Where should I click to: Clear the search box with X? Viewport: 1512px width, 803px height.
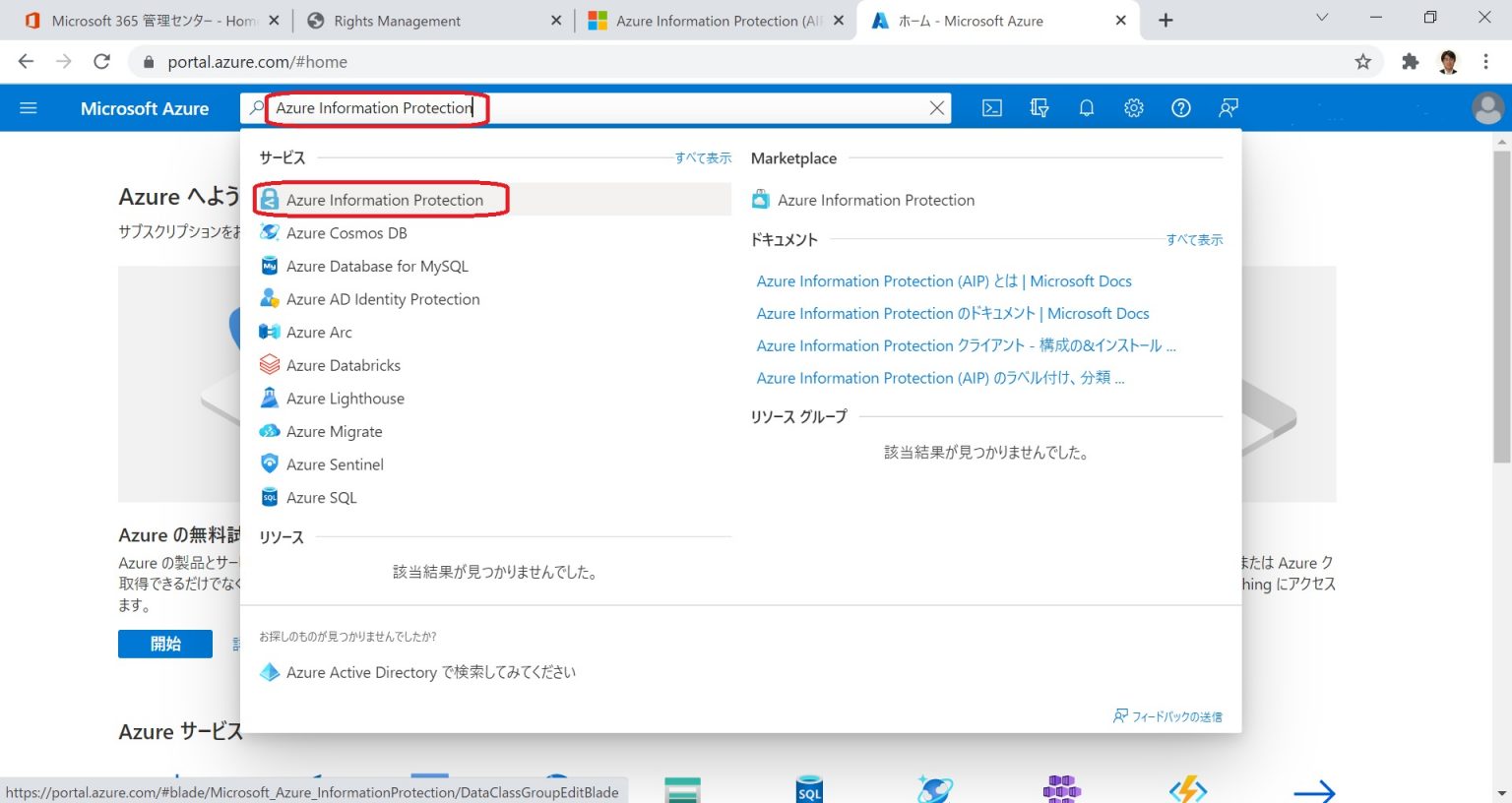pyautogui.click(x=937, y=108)
